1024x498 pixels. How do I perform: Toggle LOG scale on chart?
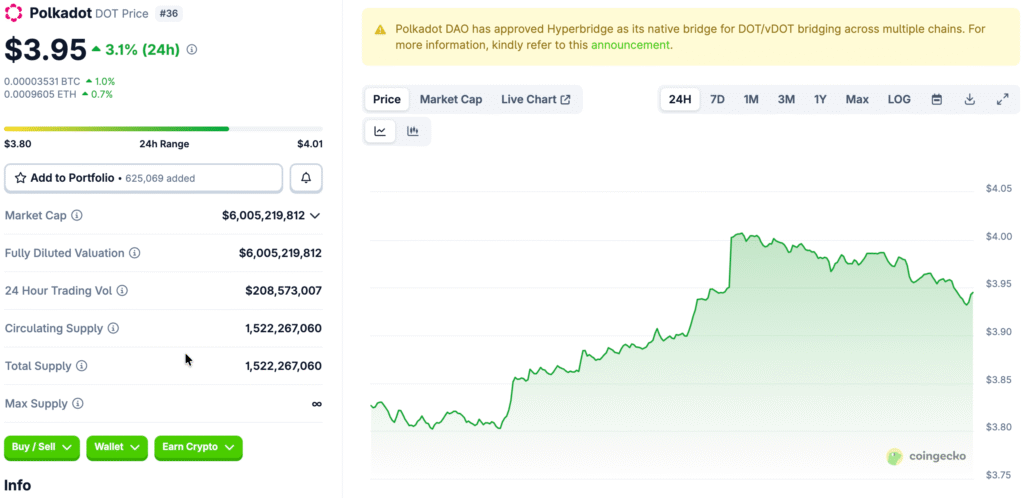(899, 99)
